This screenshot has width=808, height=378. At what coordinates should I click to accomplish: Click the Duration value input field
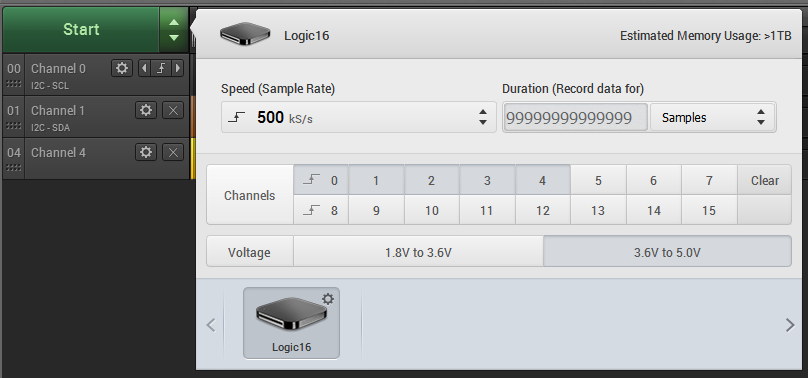coord(575,118)
